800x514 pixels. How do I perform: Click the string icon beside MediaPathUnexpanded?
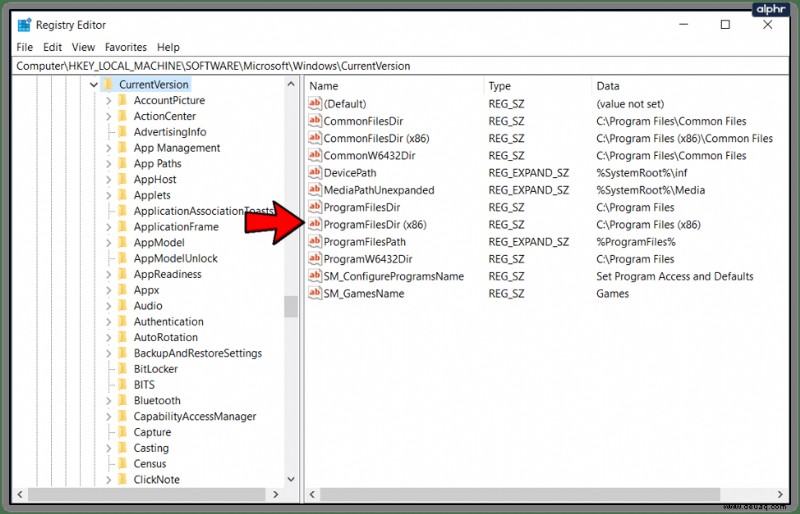[x=315, y=190]
